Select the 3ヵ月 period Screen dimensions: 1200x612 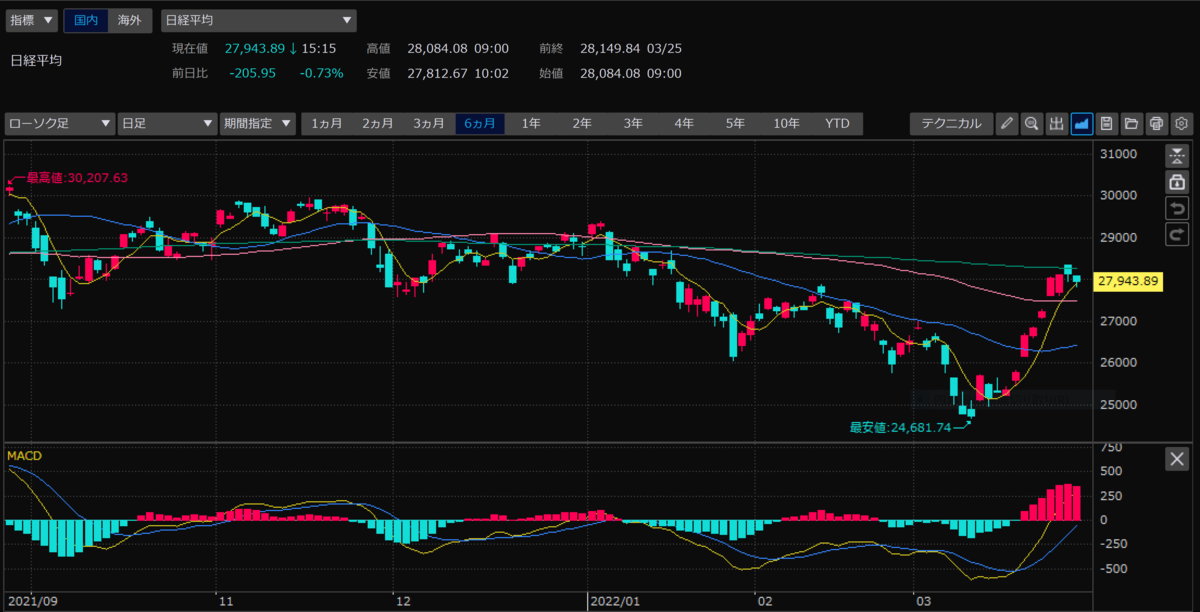click(429, 124)
